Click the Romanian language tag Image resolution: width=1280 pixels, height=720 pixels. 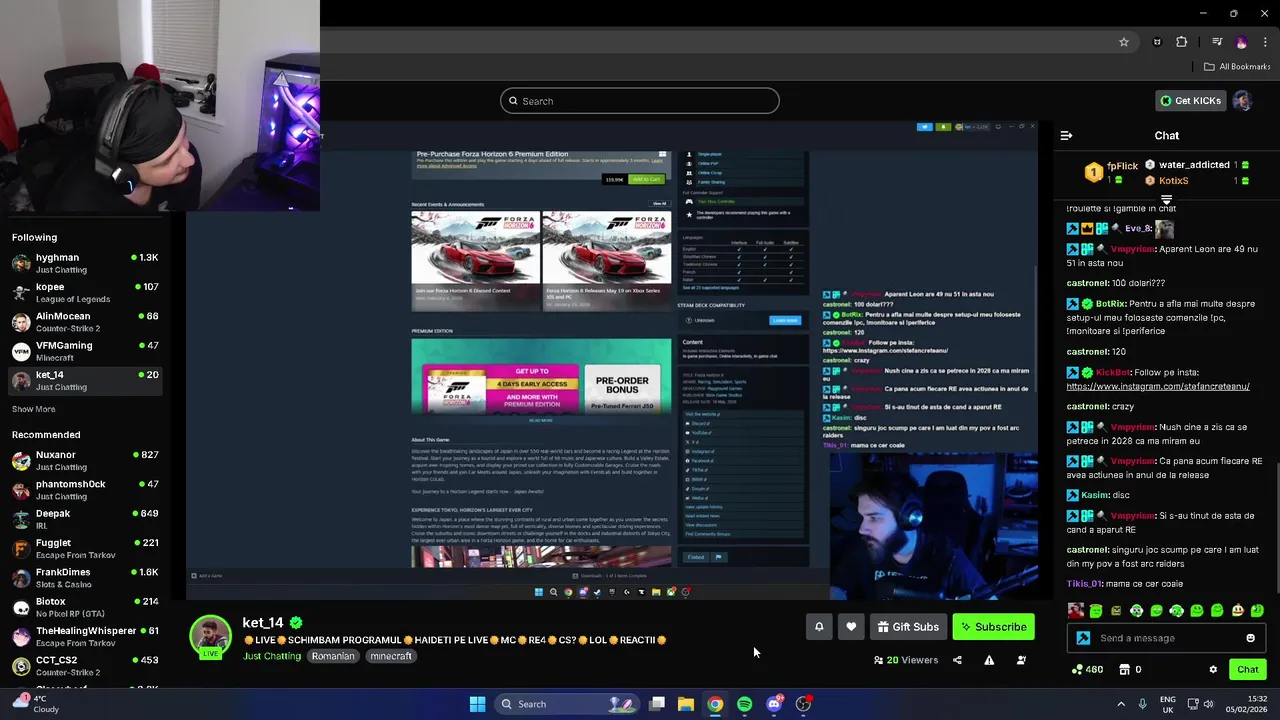[x=333, y=656]
